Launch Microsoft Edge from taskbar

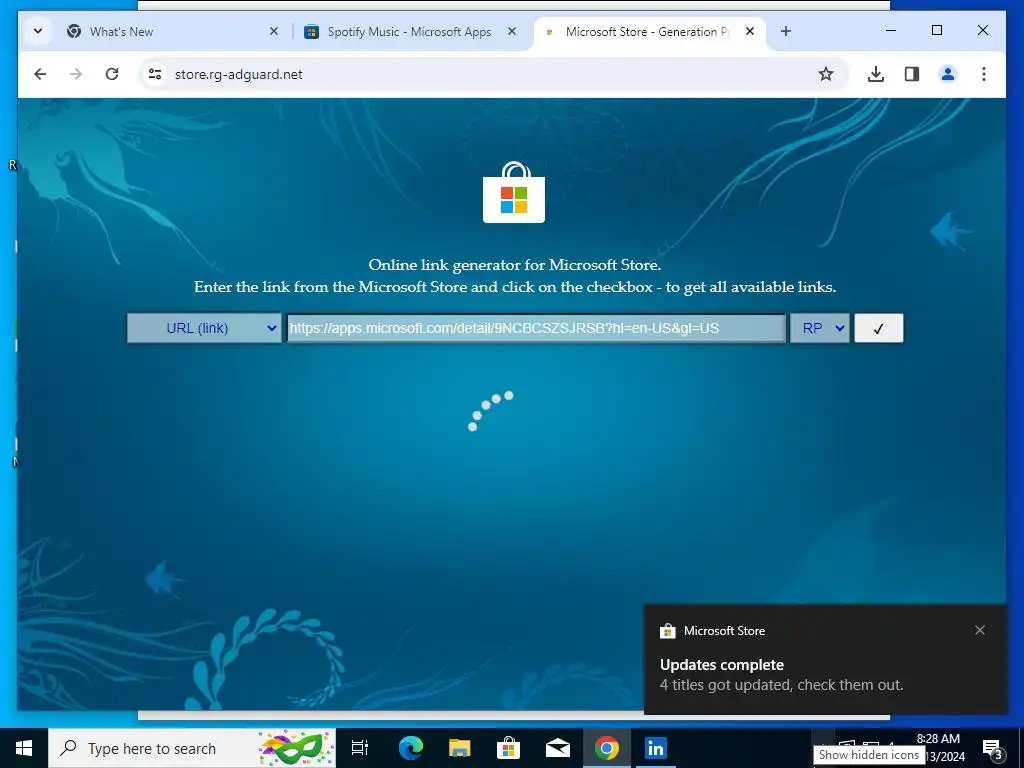pos(411,748)
